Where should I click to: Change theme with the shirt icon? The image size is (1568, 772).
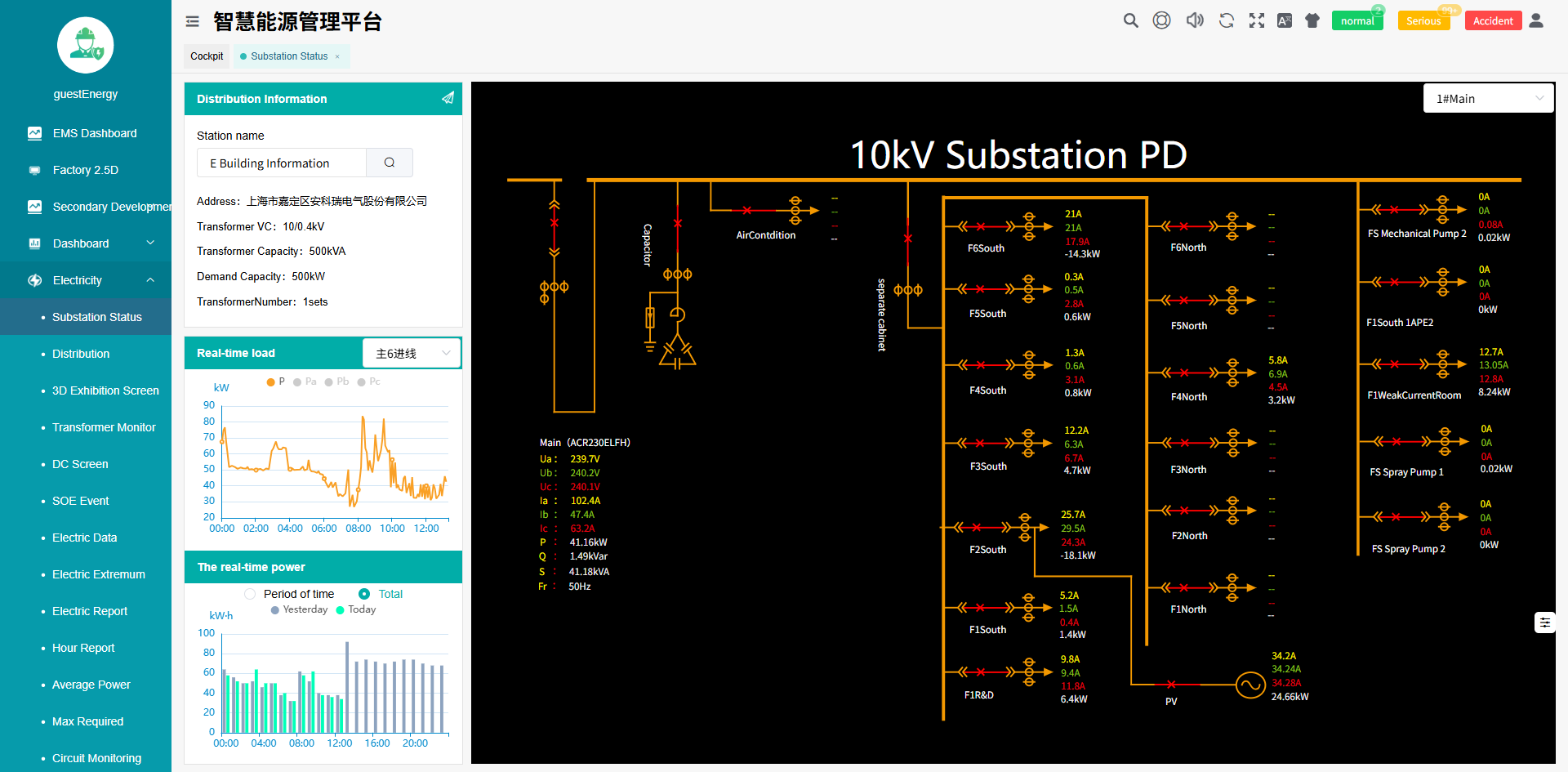(x=1312, y=20)
